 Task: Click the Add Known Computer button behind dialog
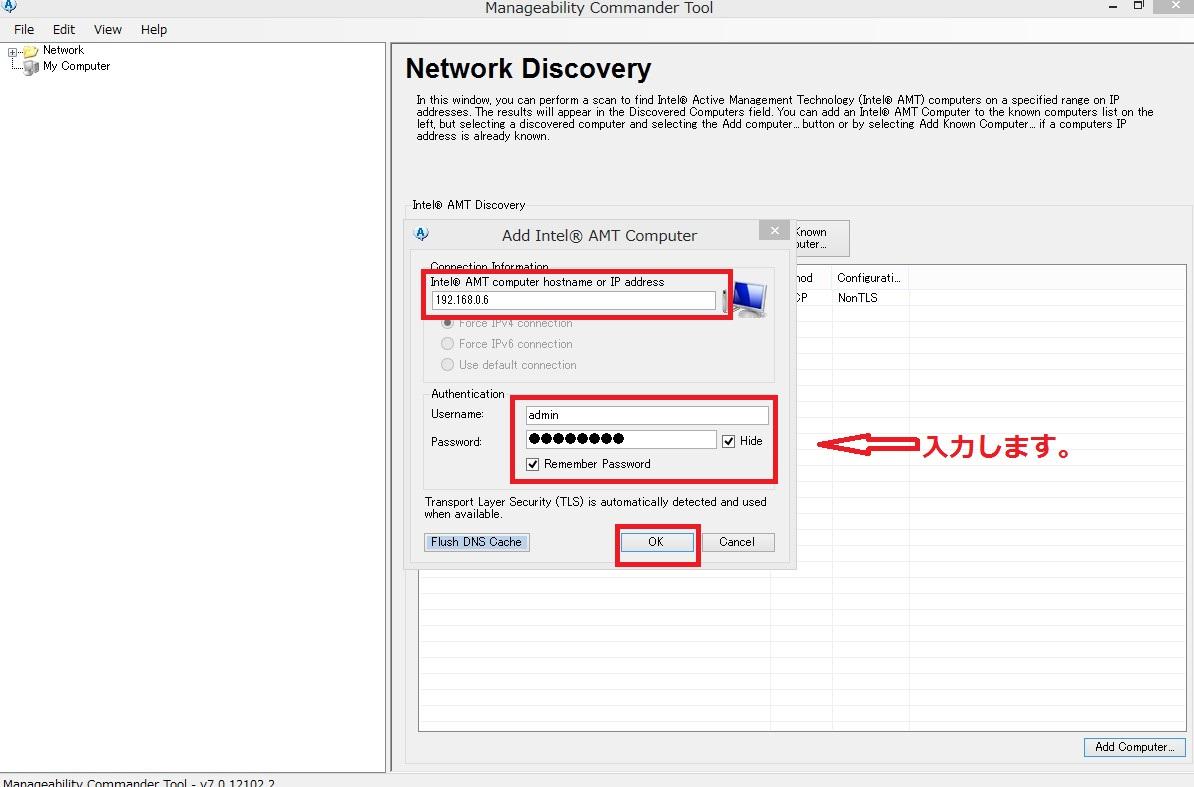821,238
